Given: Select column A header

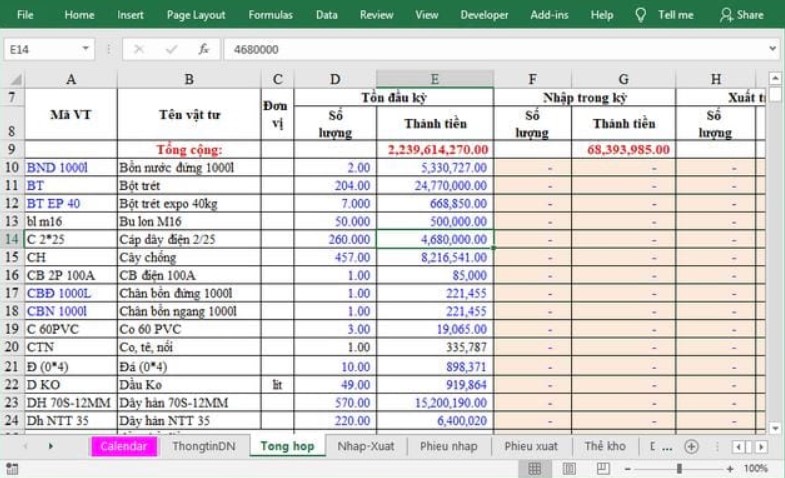Looking at the screenshot, I should [x=71, y=79].
